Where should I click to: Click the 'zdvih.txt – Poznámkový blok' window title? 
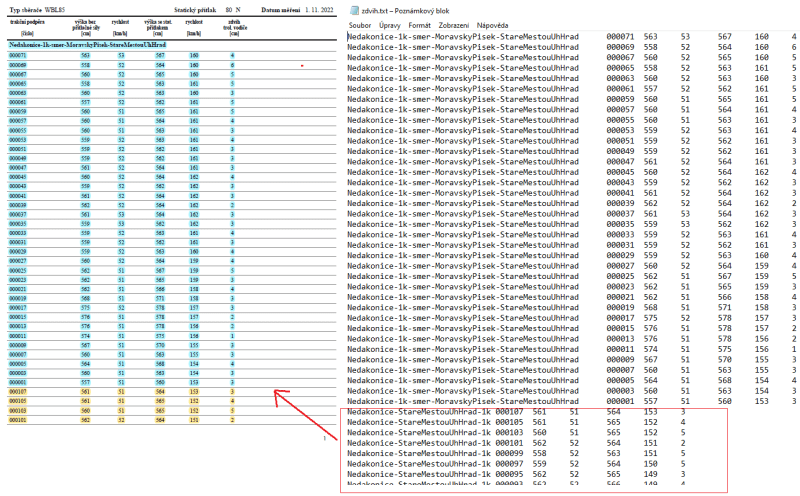(405, 11)
